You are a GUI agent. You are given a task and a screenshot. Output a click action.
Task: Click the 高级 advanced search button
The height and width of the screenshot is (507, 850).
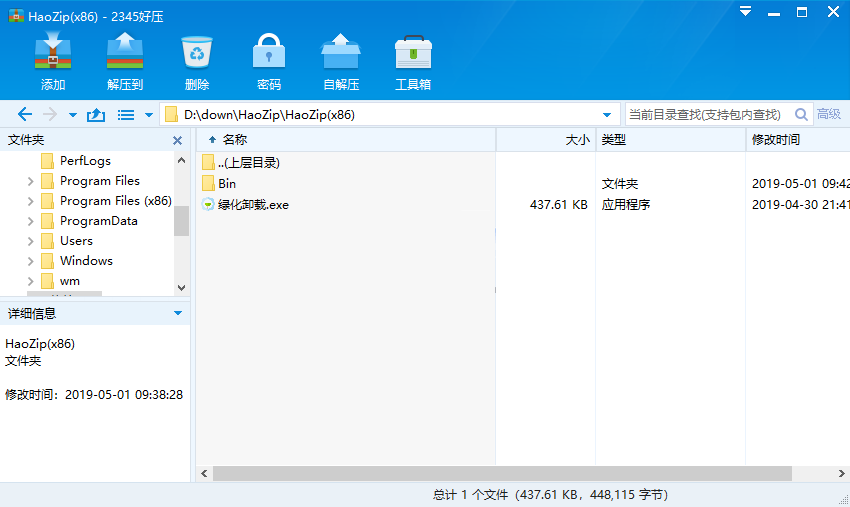829,115
